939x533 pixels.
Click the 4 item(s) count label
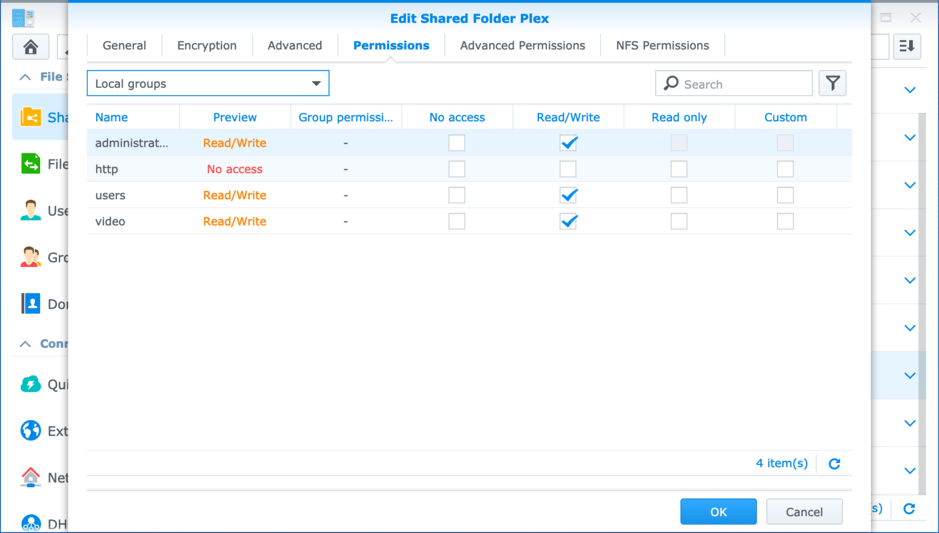[x=782, y=463]
